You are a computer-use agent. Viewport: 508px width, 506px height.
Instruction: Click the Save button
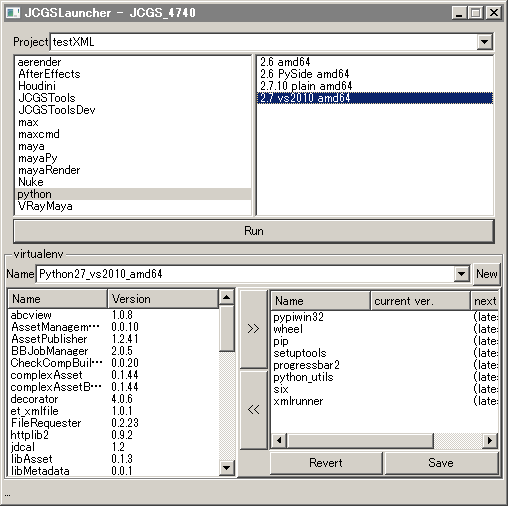(x=441, y=463)
